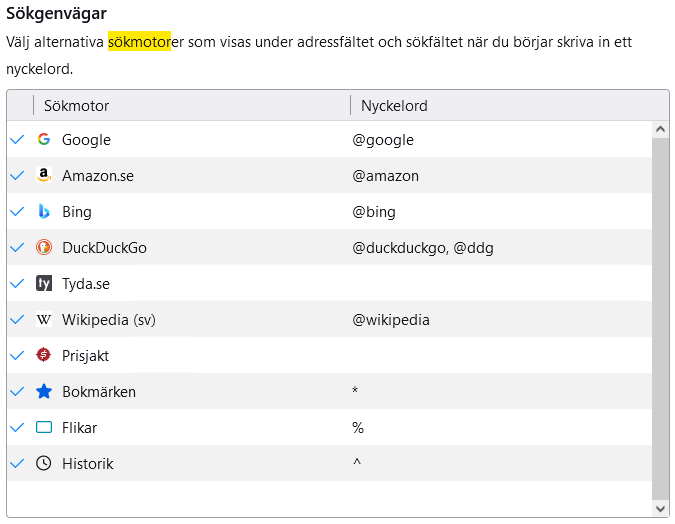Click the Prisjakt logo icon
This screenshot has height=524, width=675.
[x=43, y=356]
